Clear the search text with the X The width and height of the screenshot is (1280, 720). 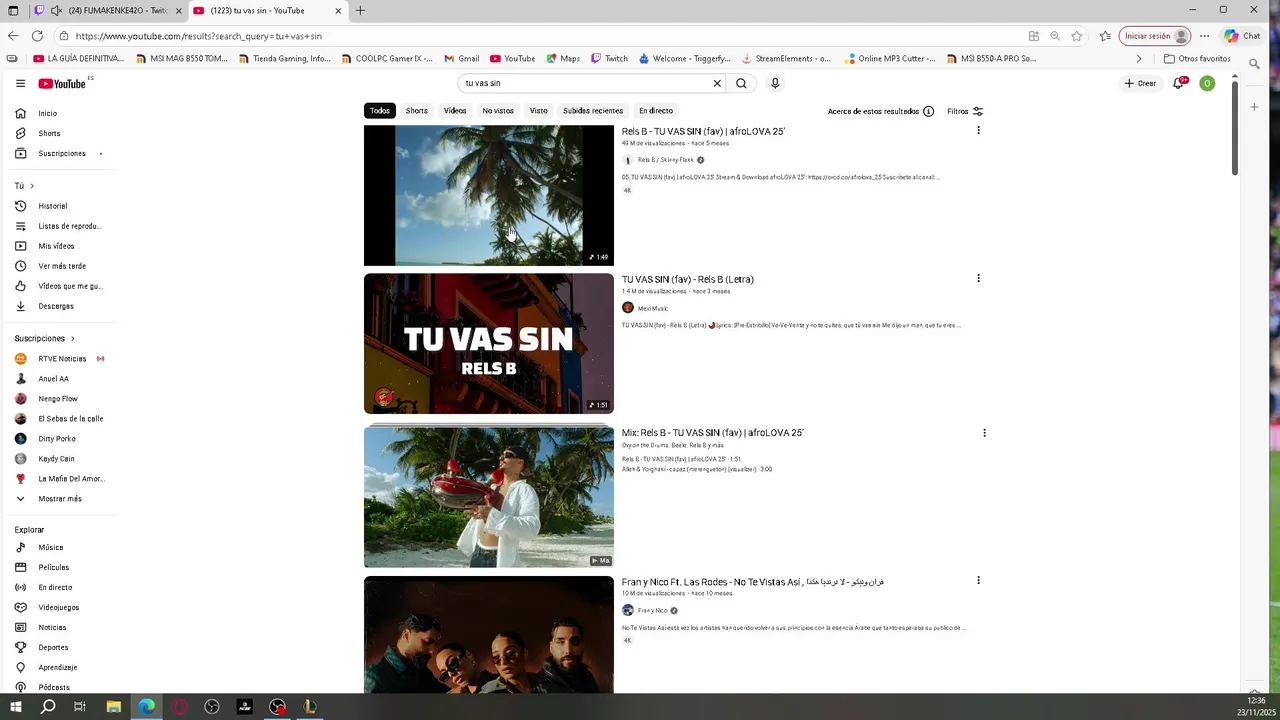717,83
